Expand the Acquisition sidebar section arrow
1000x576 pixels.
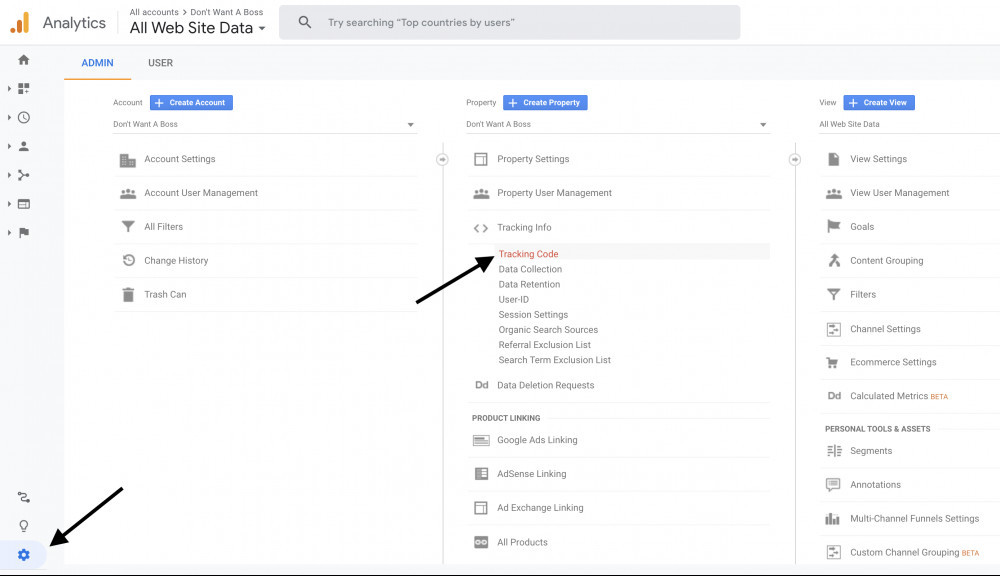coord(9,175)
